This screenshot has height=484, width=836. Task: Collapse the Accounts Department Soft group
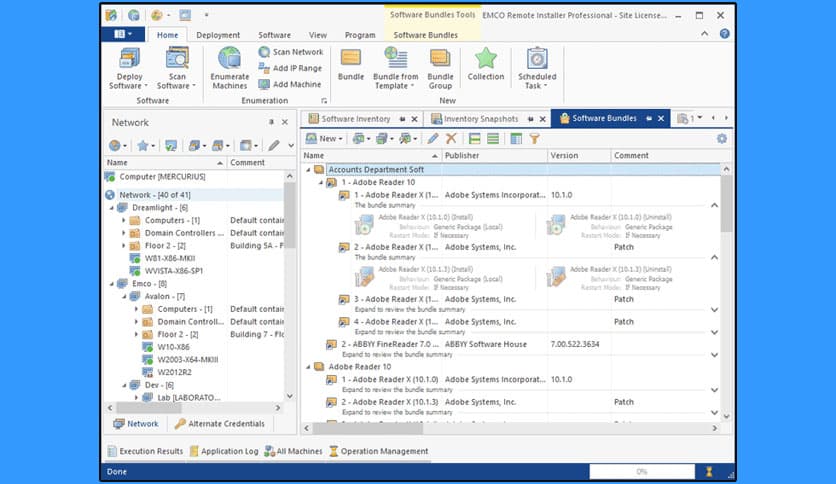pyautogui.click(x=308, y=170)
